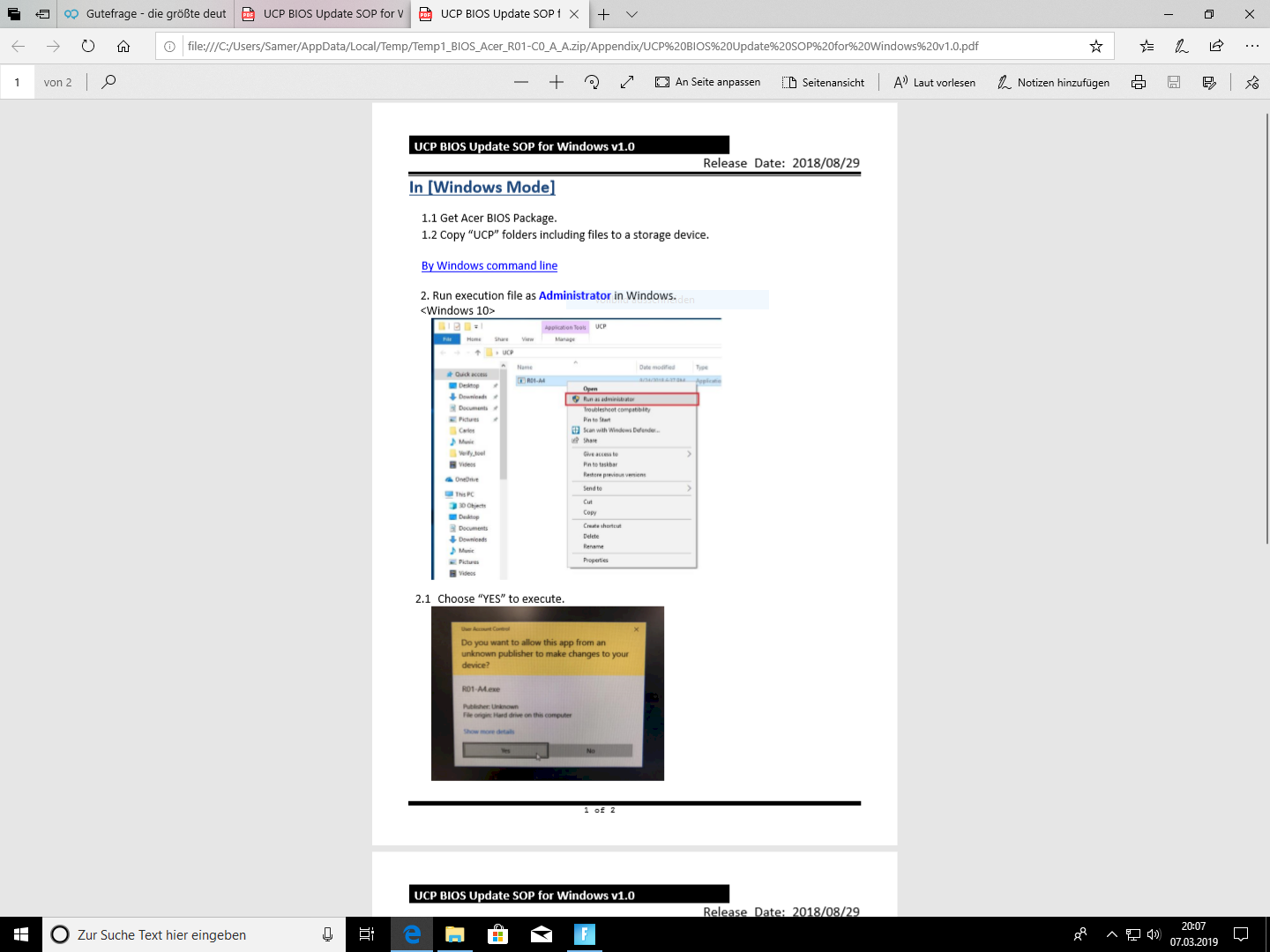Reload the PDF page

coord(88,46)
